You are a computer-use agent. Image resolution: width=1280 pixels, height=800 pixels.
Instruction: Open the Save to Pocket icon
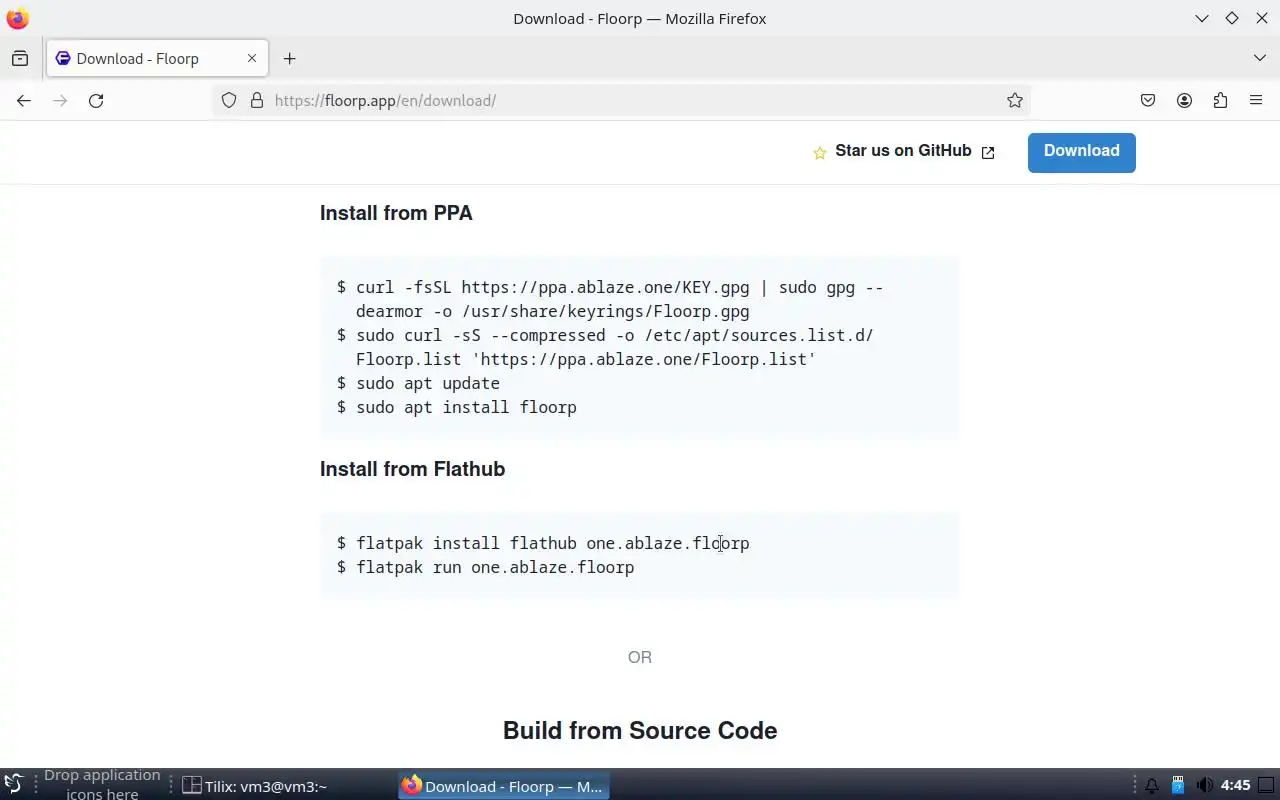tap(1148, 100)
